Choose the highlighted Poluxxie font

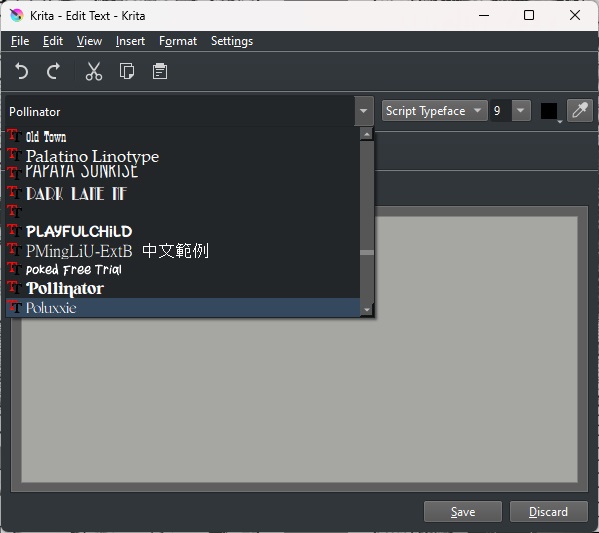pos(183,308)
